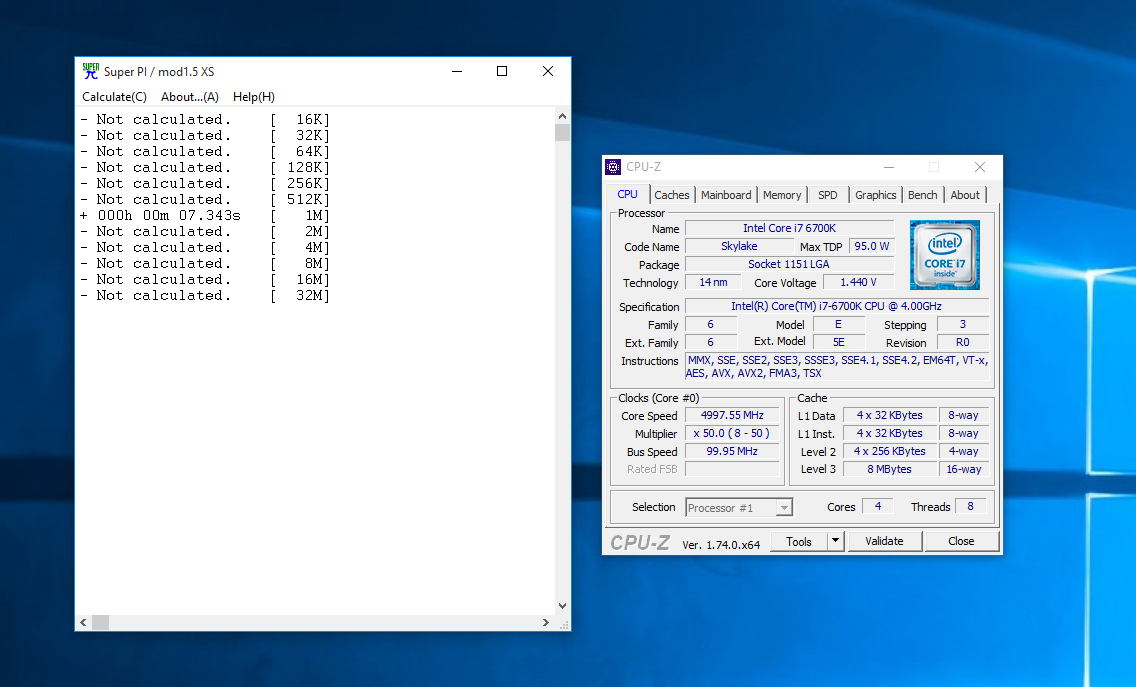Click the Name field 'Intel Core i7 6700K'

click(789, 228)
